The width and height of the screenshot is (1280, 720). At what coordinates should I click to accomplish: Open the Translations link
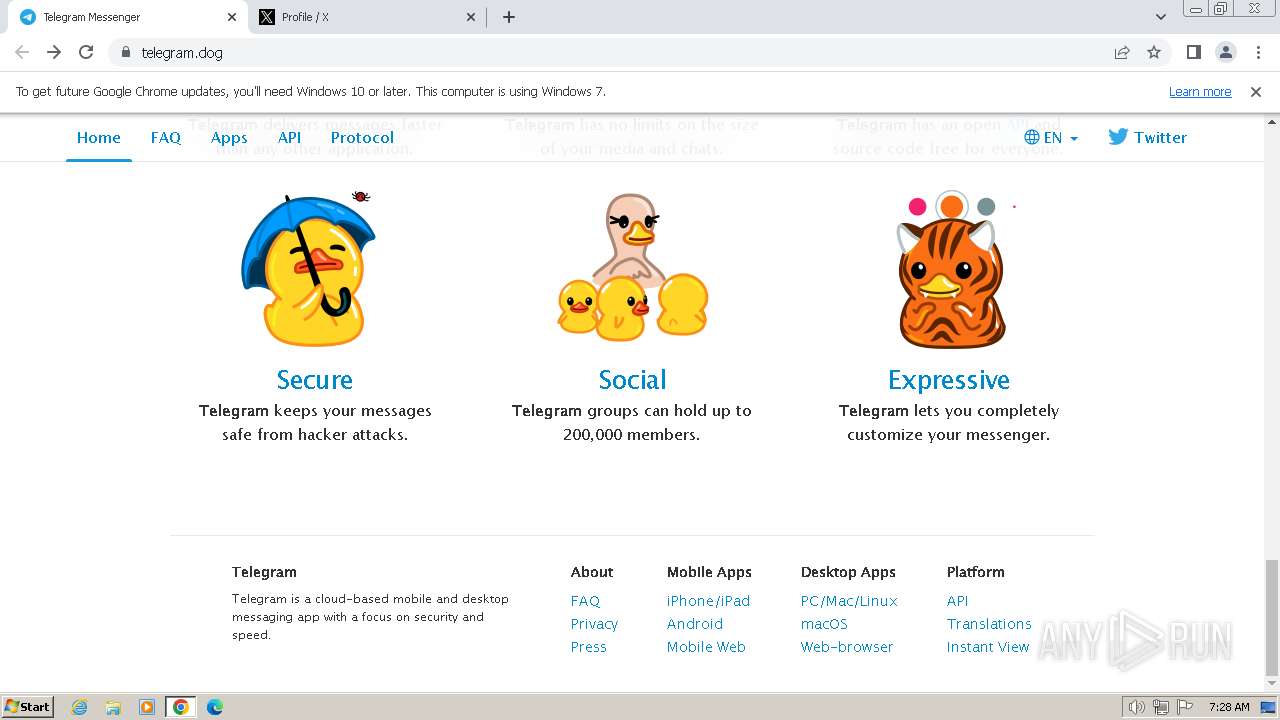pos(989,624)
